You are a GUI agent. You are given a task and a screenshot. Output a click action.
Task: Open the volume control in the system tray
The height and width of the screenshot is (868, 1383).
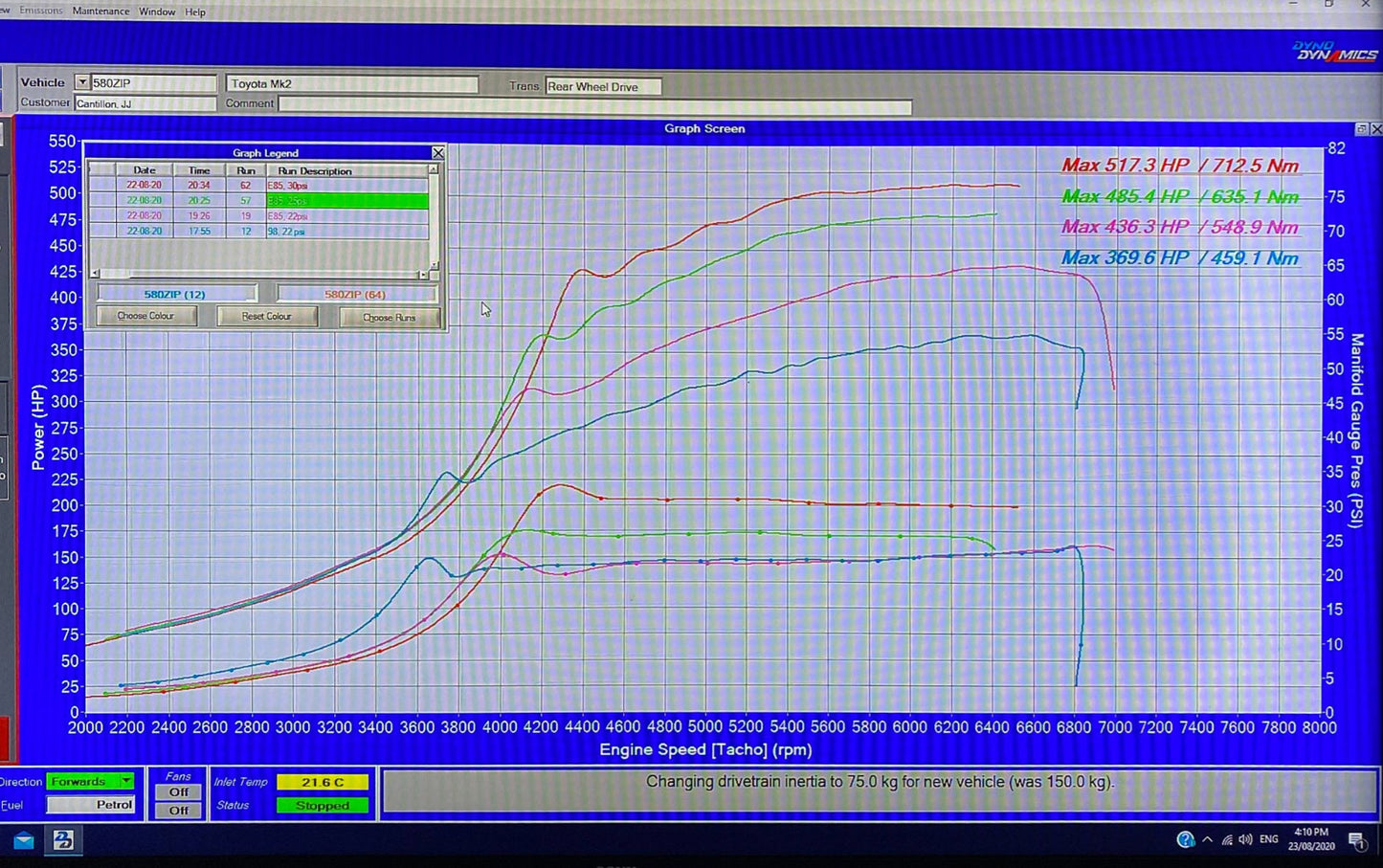(1246, 838)
